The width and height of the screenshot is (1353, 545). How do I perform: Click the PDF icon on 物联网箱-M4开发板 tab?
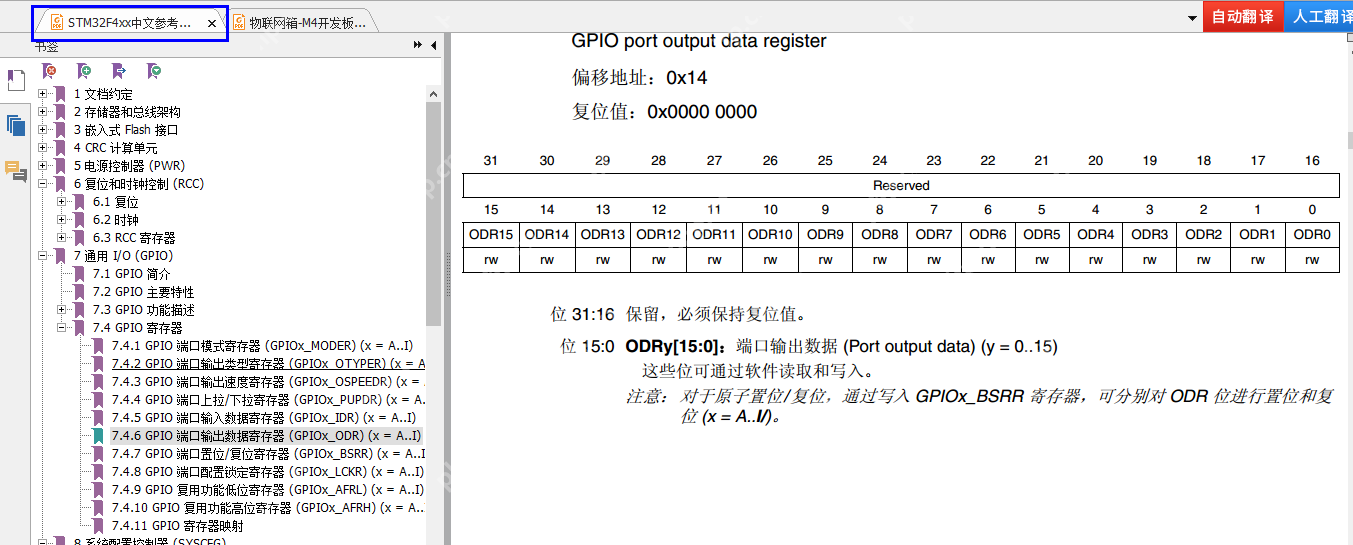pyautogui.click(x=239, y=22)
